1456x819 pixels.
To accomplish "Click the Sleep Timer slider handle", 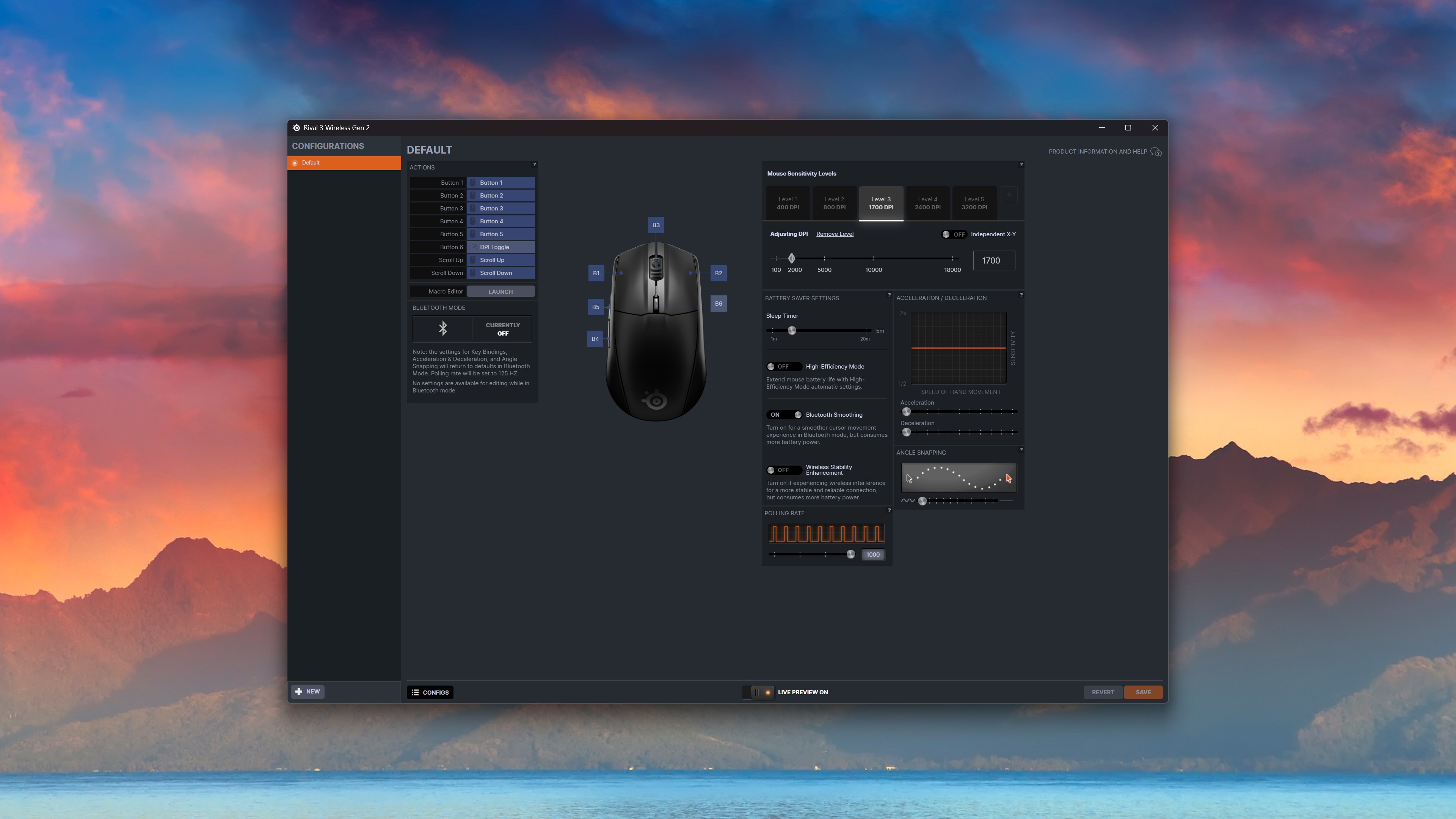I will 792,331.
